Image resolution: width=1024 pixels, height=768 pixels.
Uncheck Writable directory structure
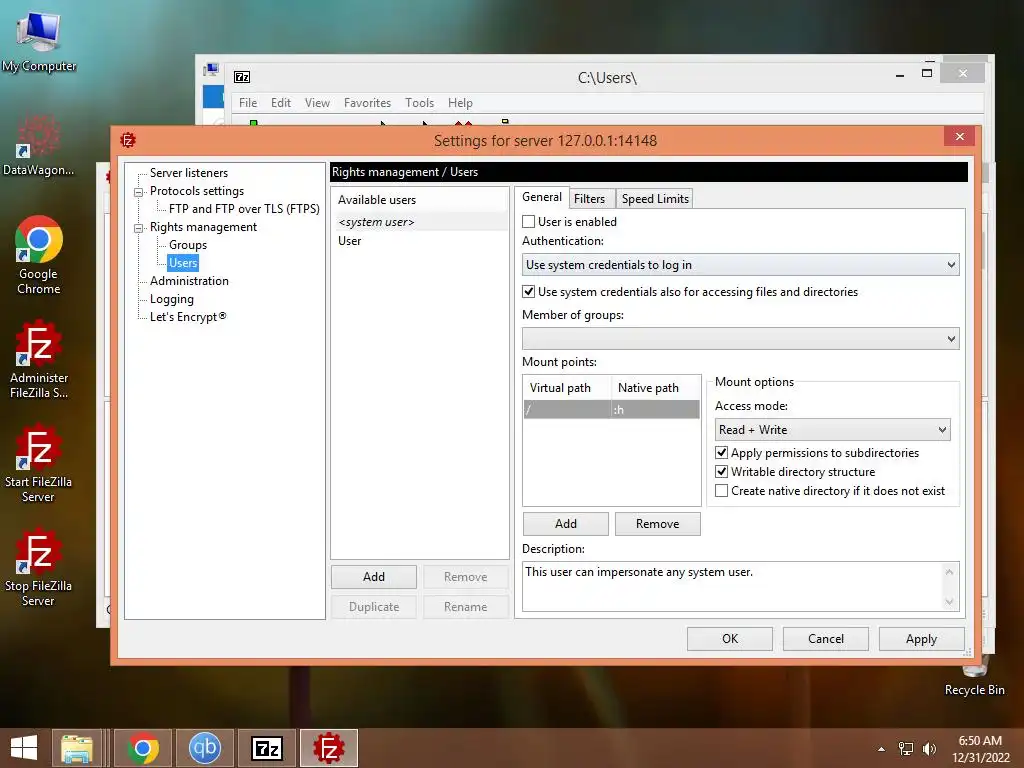point(722,472)
